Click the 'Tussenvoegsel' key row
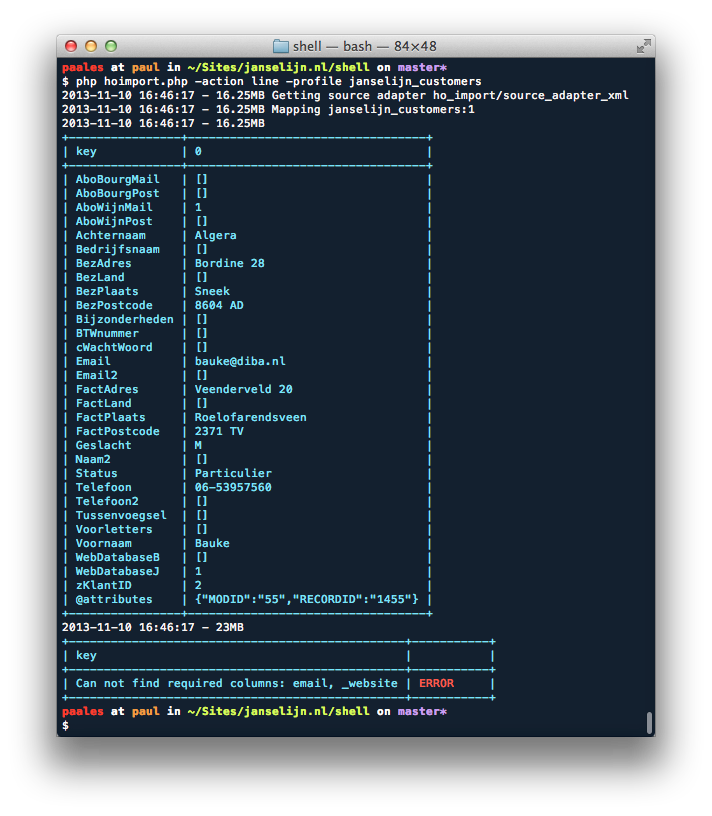Screen dimensions: 712x816 pyautogui.click(x=247, y=516)
